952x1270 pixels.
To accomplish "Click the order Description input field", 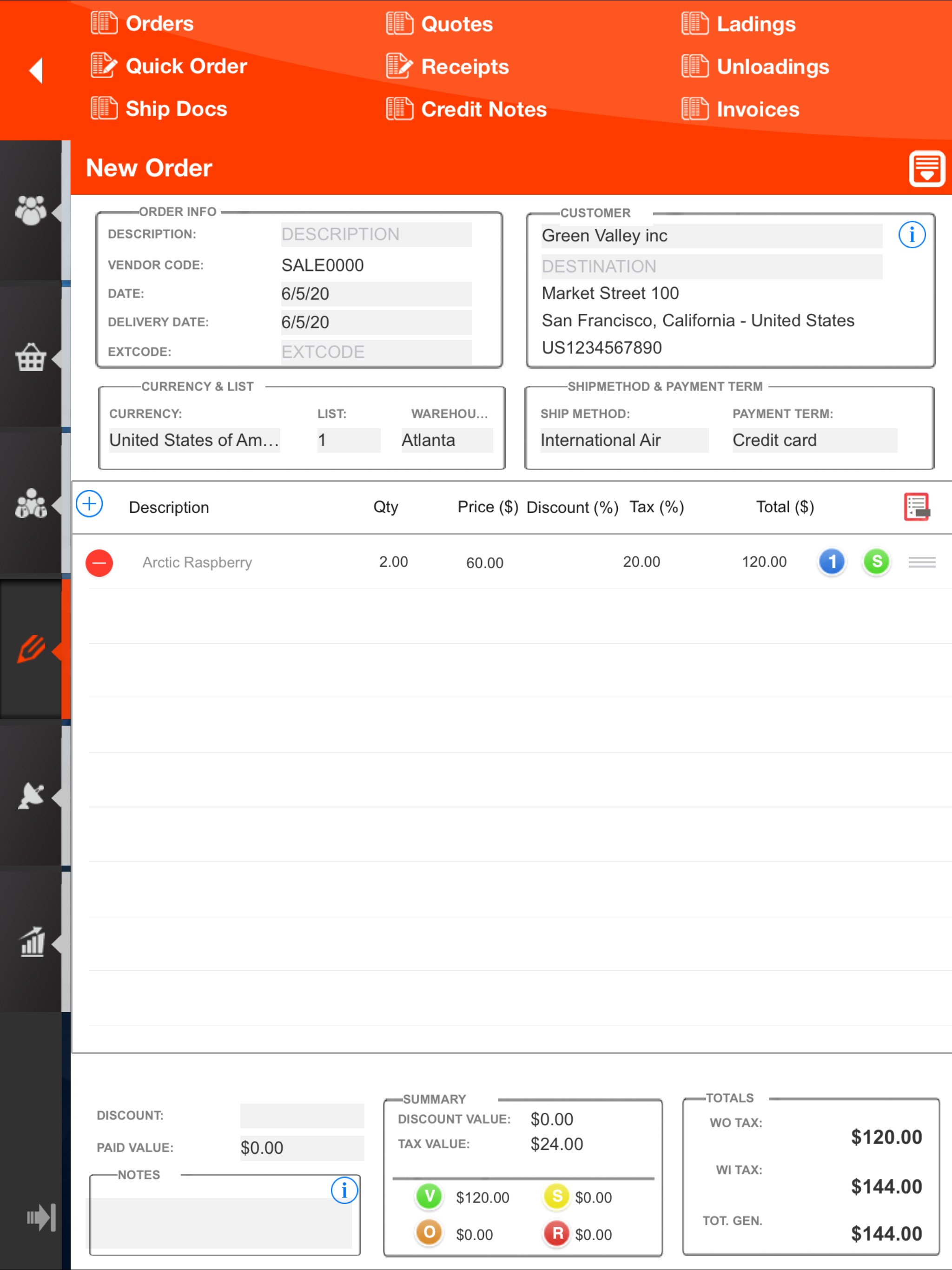I will pyautogui.click(x=377, y=234).
